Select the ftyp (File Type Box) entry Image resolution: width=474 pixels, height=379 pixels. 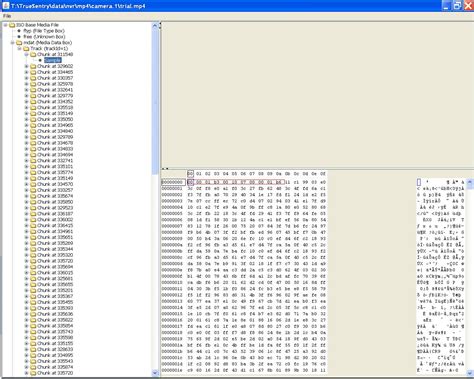click(x=44, y=31)
